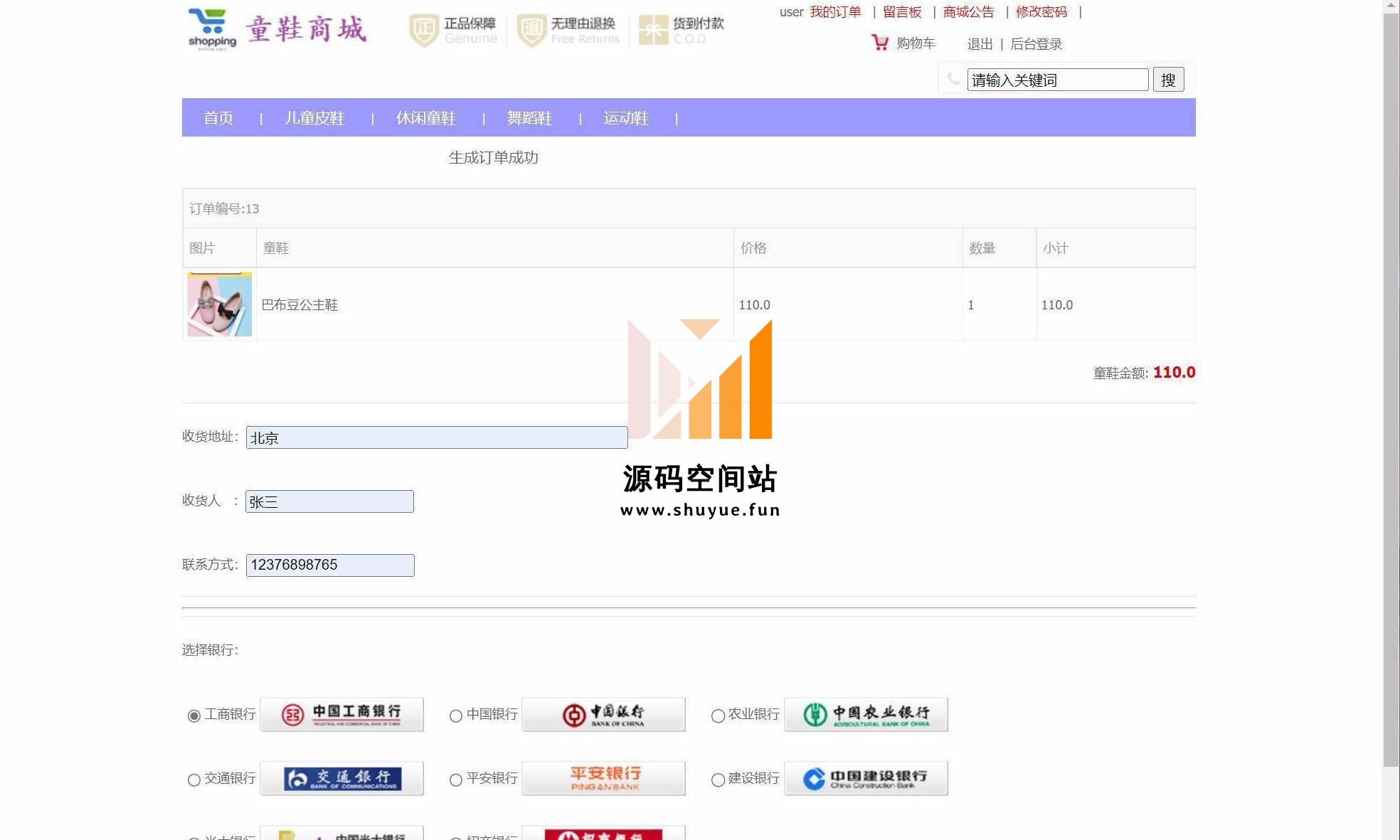Select 交通银行 radio button

pyautogui.click(x=193, y=780)
